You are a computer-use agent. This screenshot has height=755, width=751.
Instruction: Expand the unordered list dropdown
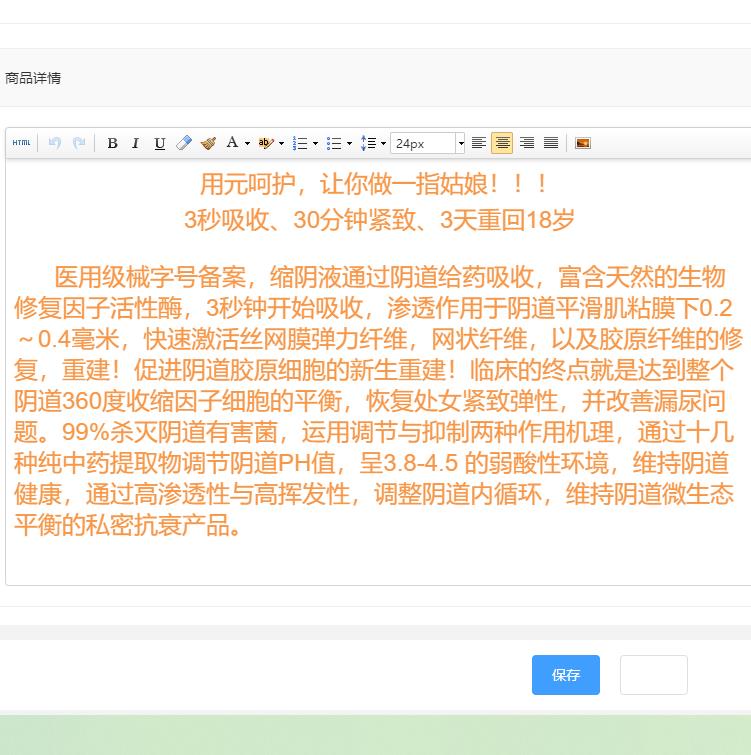click(x=349, y=143)
